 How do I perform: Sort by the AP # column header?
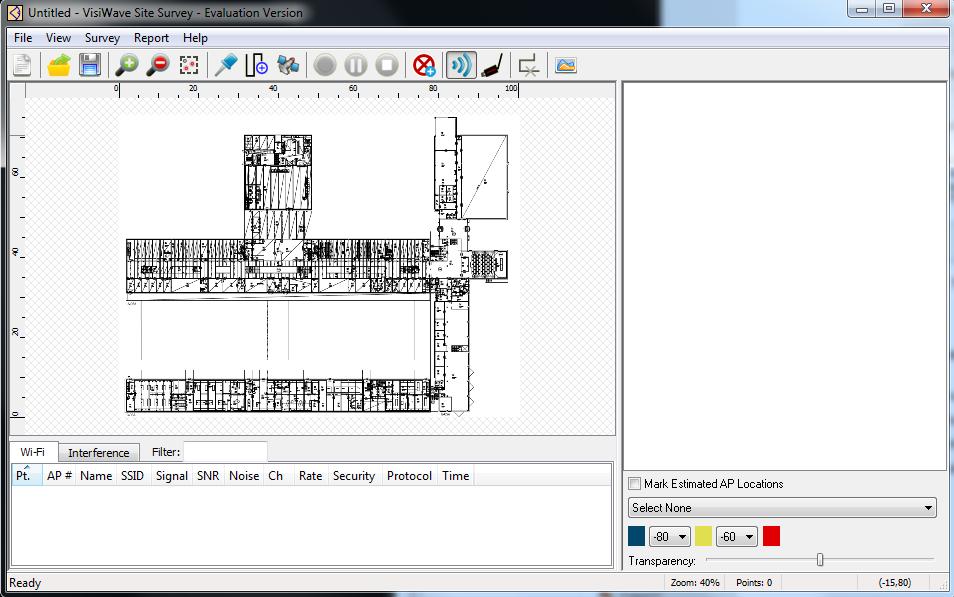[x=59, y=475]
